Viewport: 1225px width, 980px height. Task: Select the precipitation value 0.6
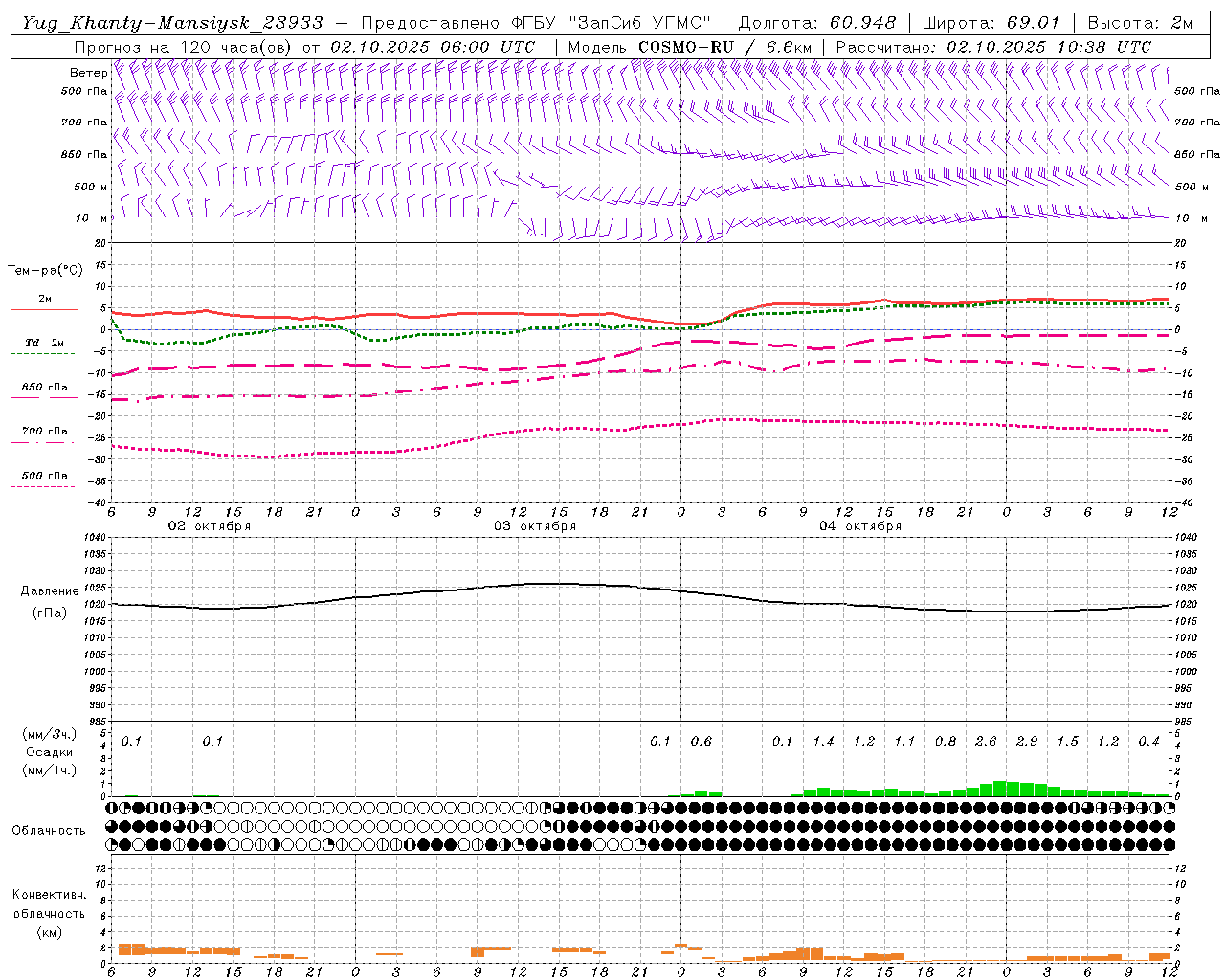pos(702,741)
